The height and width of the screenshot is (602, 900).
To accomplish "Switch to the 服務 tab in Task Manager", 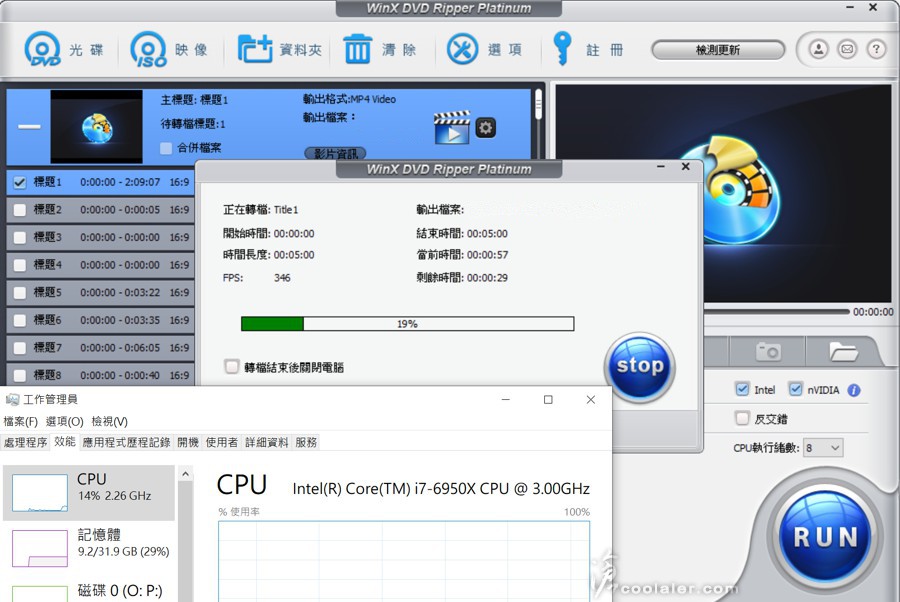I will point(306,442).
